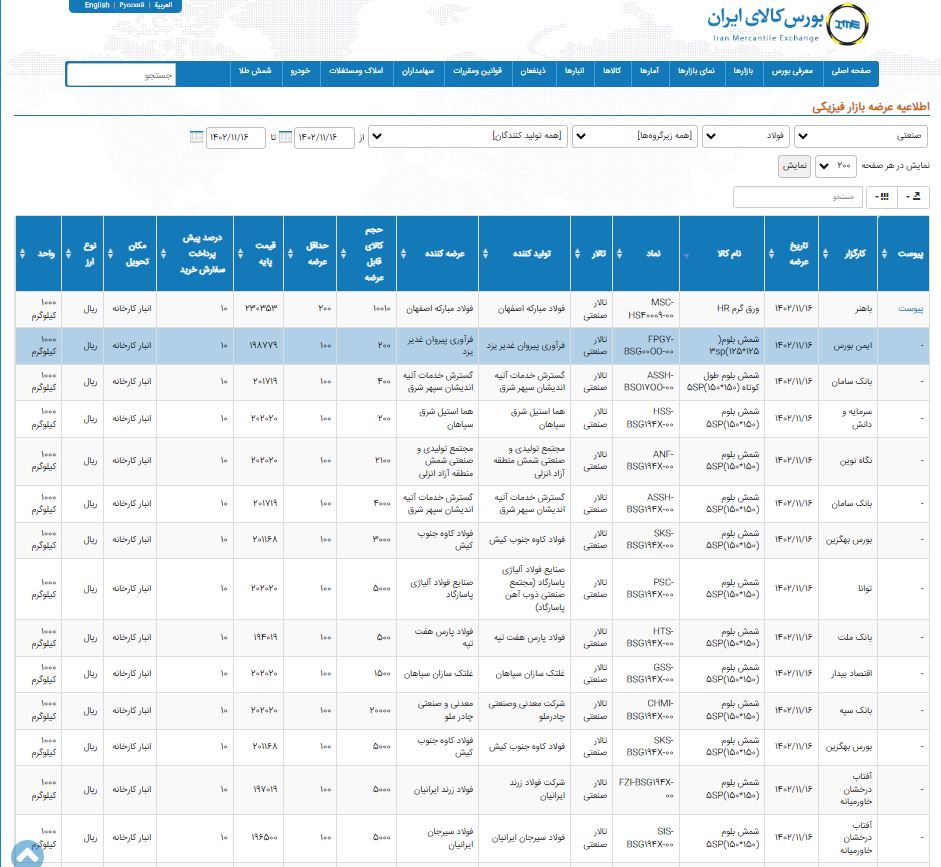
Task: Click the نمایش button
Action: (x=795, y=166)
